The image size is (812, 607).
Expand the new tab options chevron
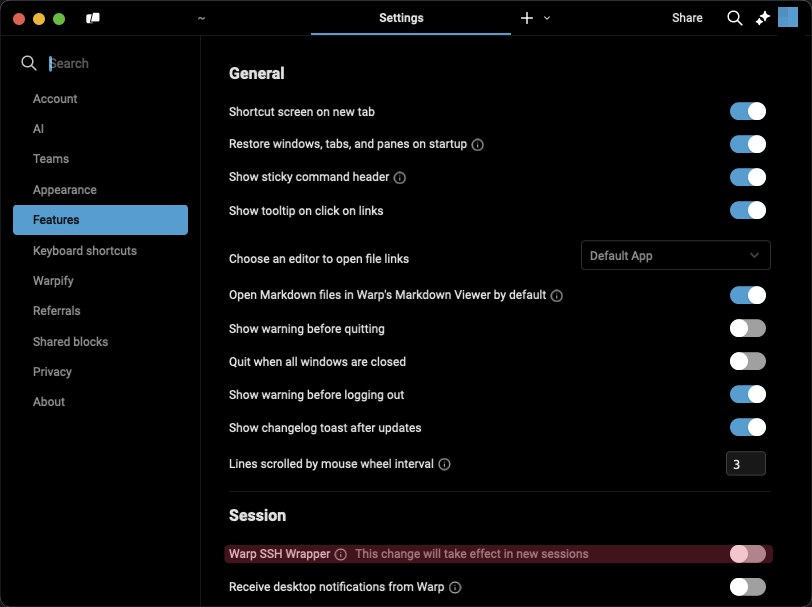tap(547, 18)
